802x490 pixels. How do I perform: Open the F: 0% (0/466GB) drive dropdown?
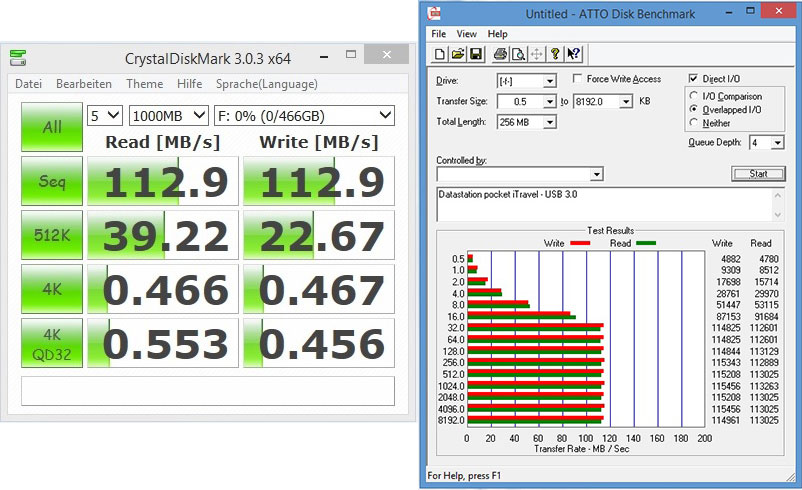point(304,116)
